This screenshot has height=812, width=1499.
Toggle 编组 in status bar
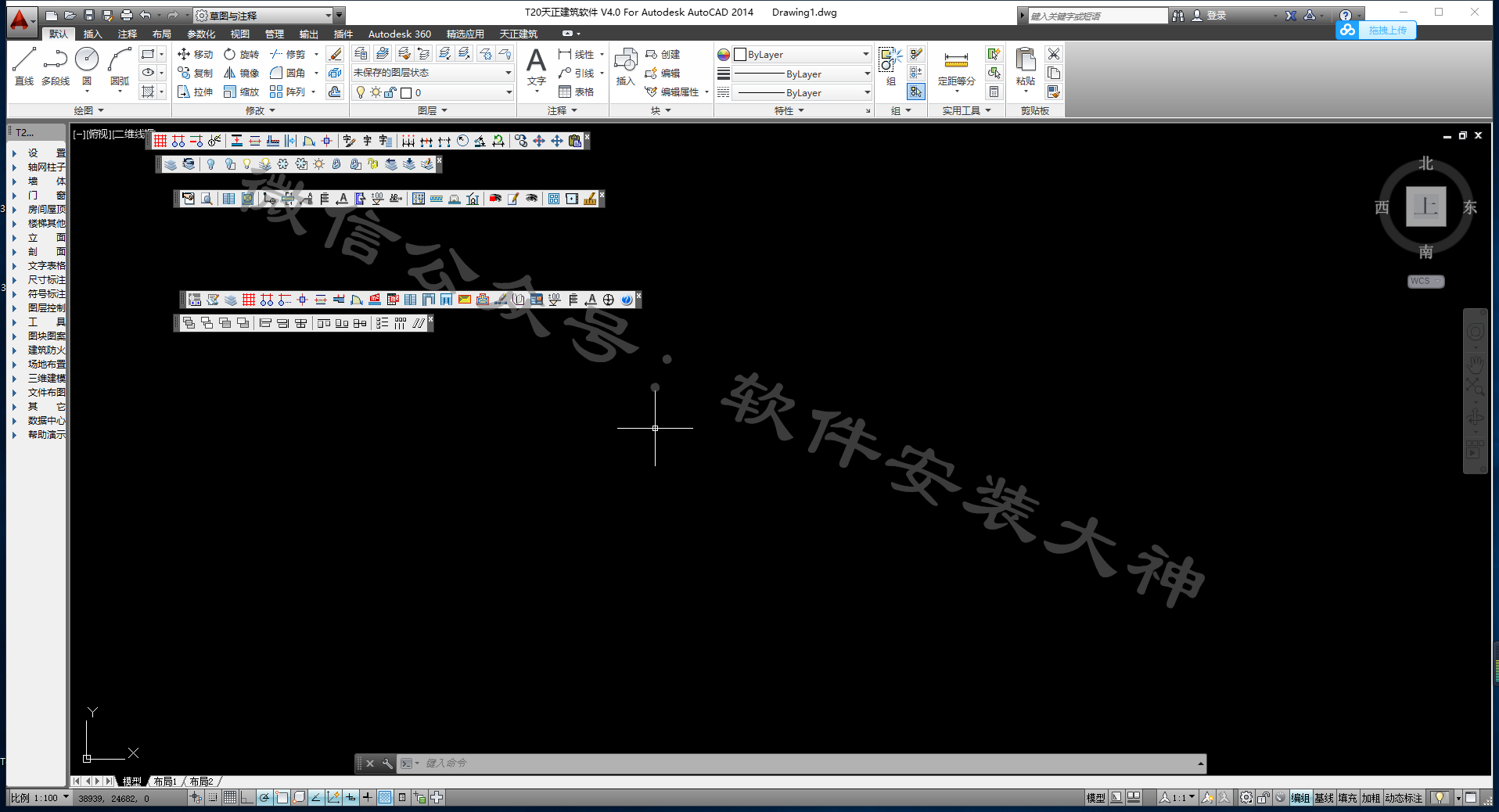pyautogui.click(x=1300, y=798)
